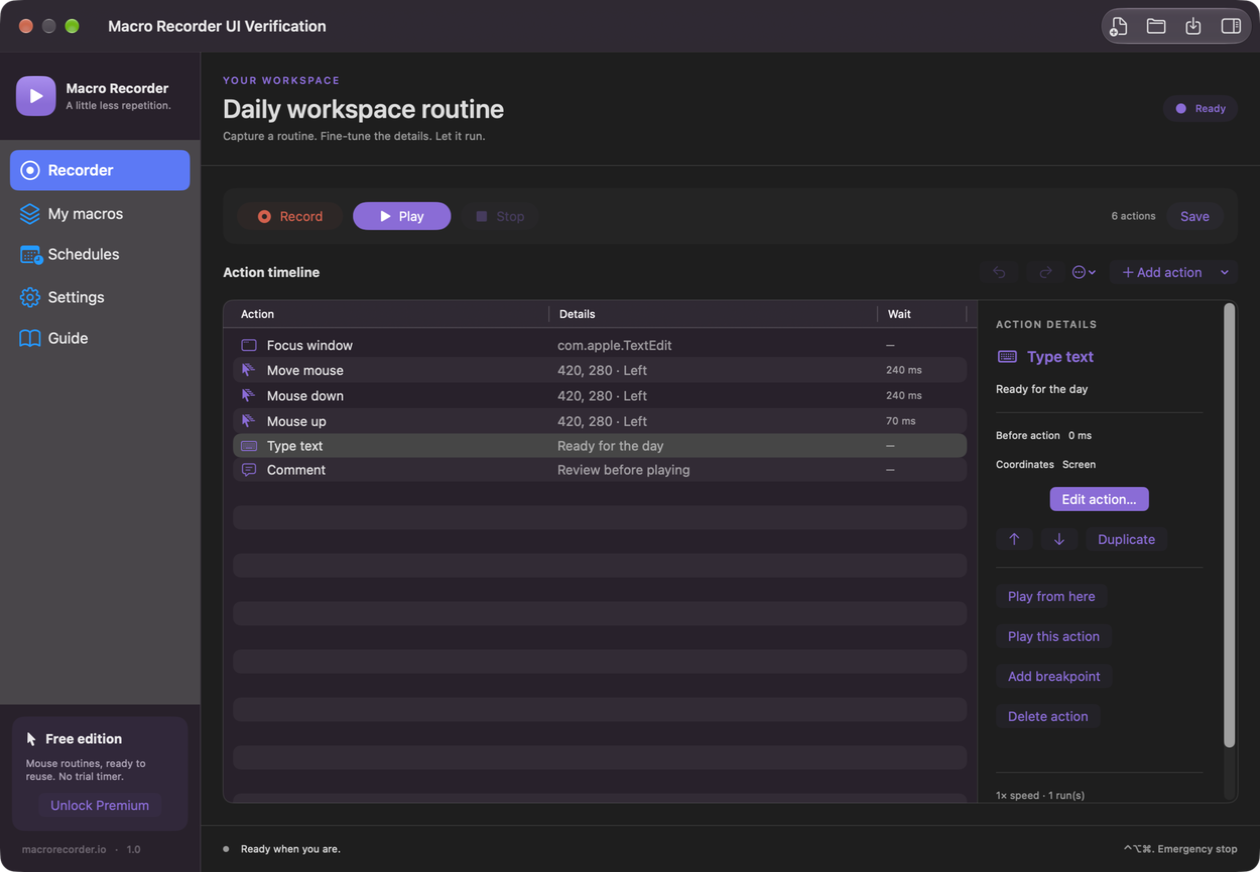Select the Move mouse action row
Screen dimensions: 1260x872
click(600, 370)
